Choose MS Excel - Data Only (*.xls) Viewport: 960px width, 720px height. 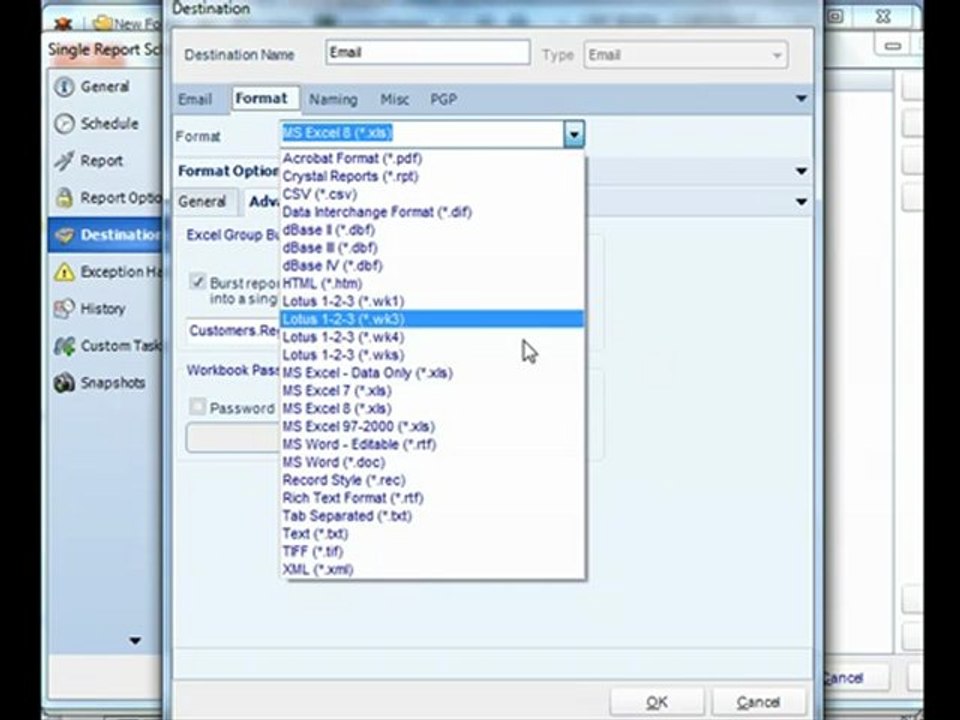[432, 372]
